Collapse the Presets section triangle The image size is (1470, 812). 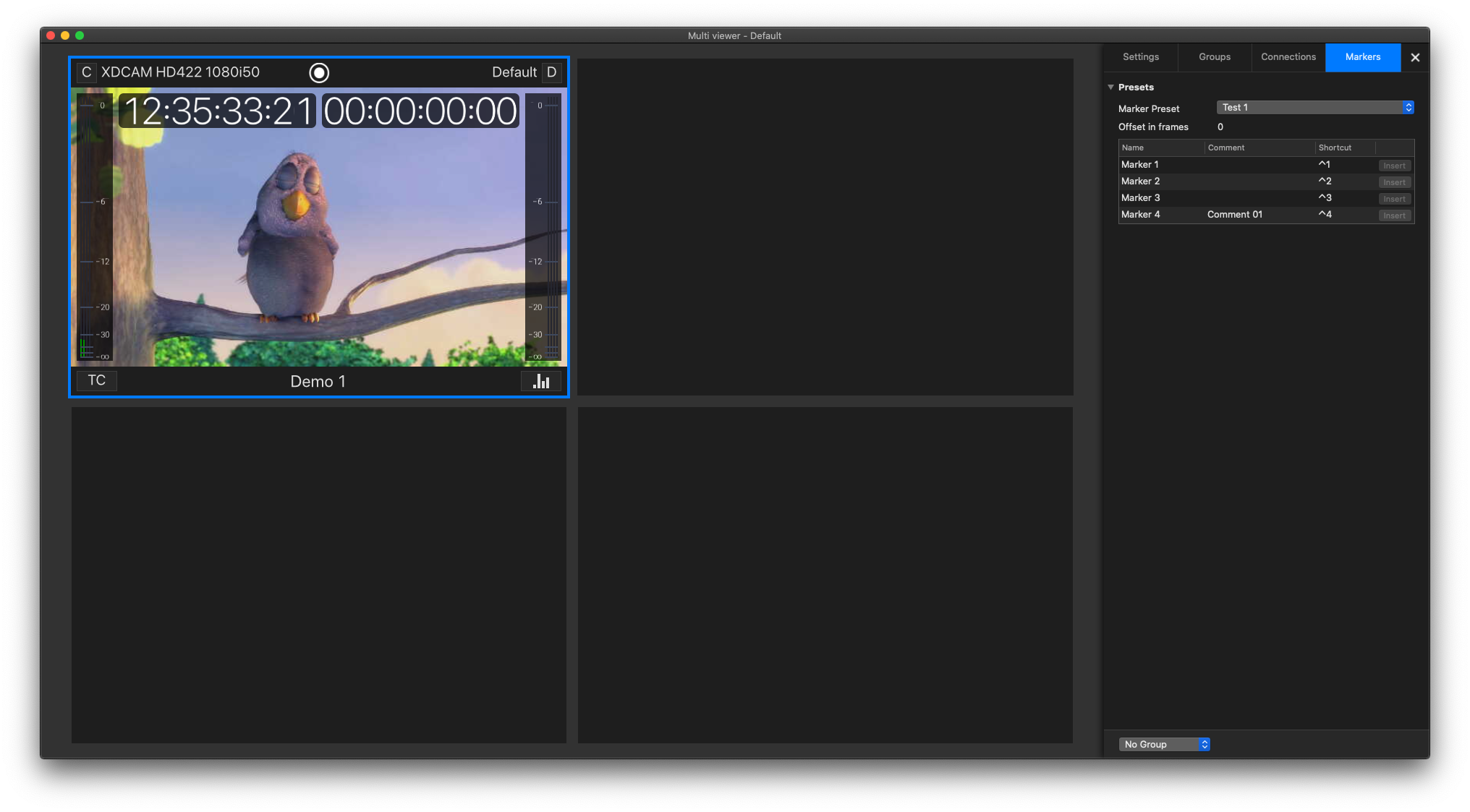pyautogui.click(x=1110, y=87)
